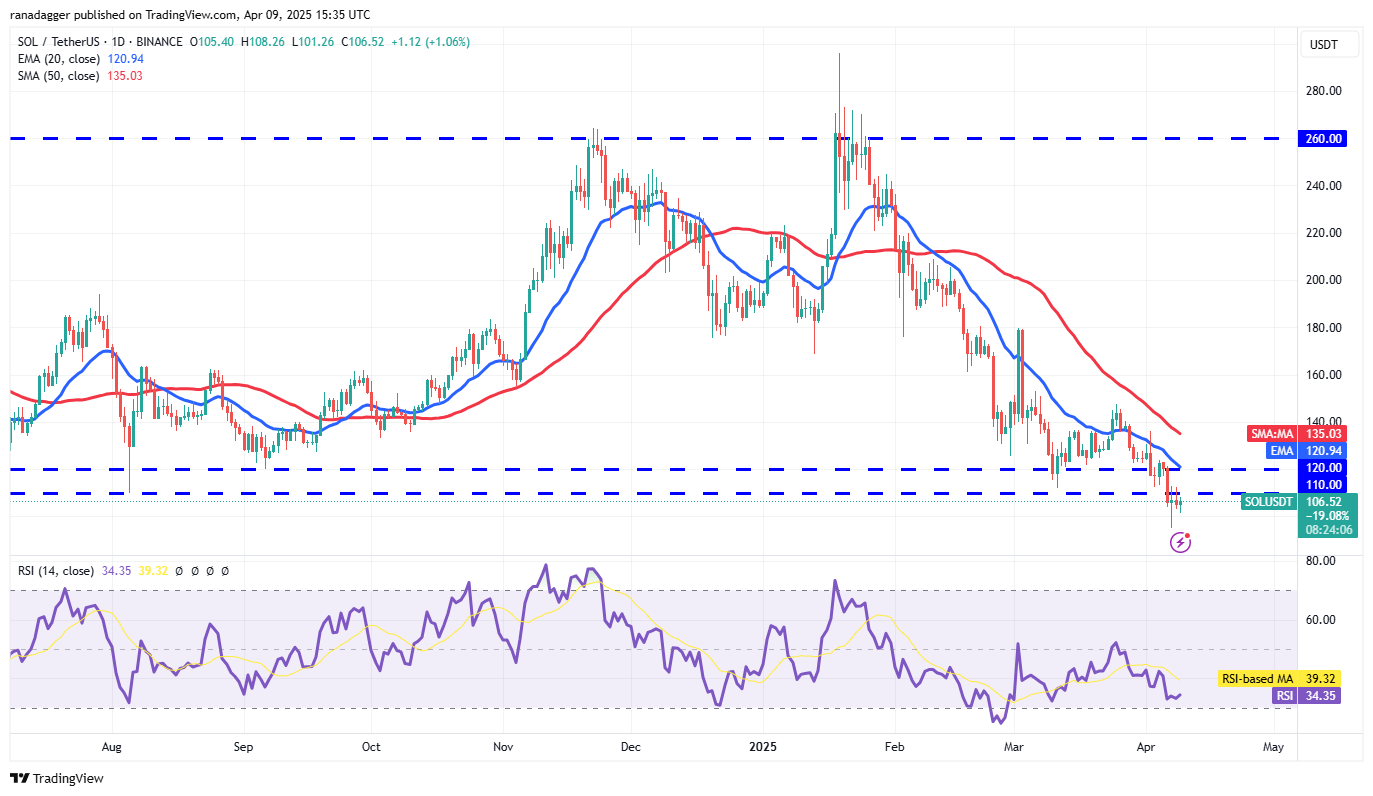Click the red notification dot on the lightning icon
1373x796 pixels.
click(x=1189, y=534)
